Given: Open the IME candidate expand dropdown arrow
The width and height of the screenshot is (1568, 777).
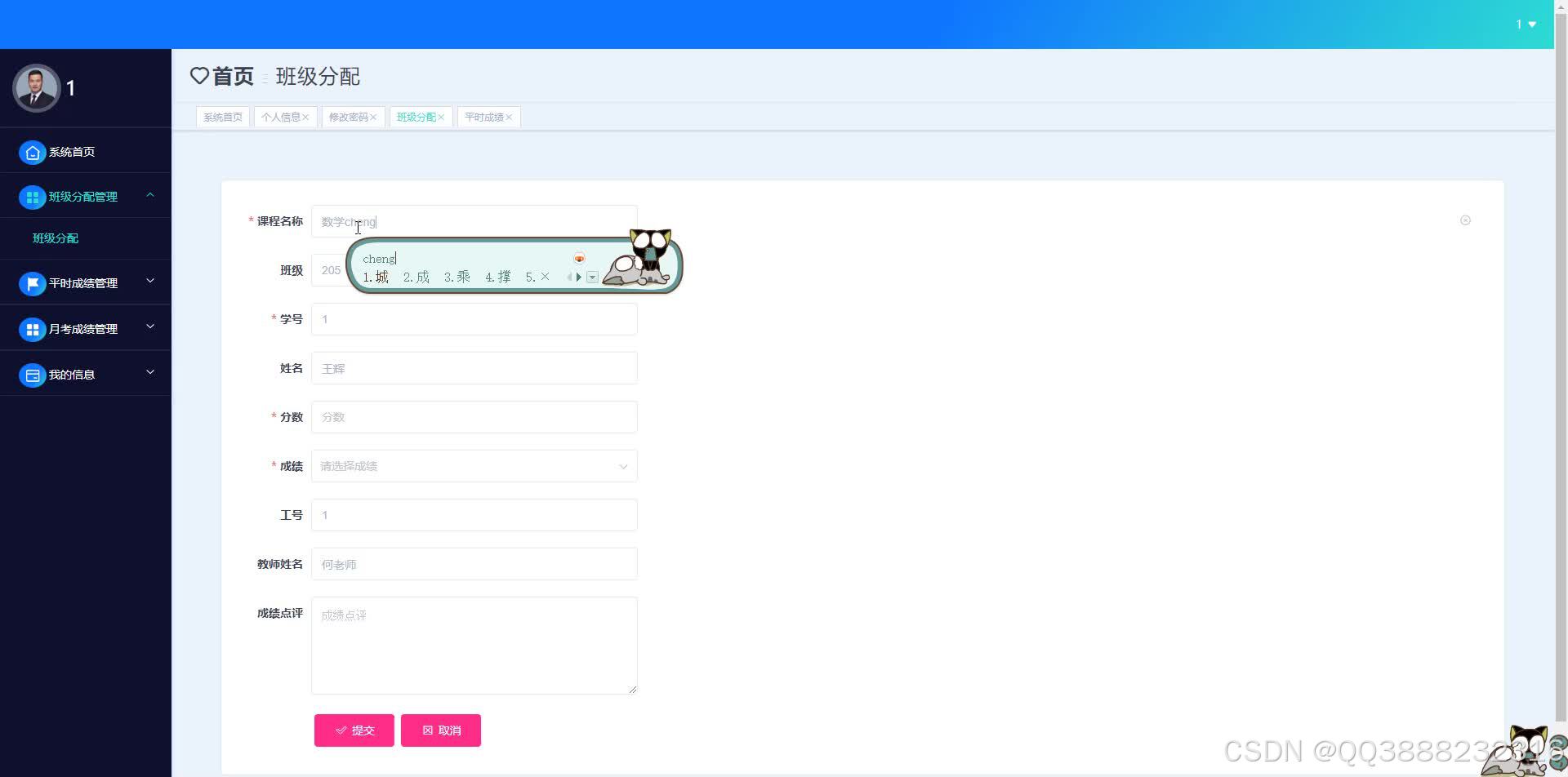Looking at the screenshot, I should coord(593,277).
